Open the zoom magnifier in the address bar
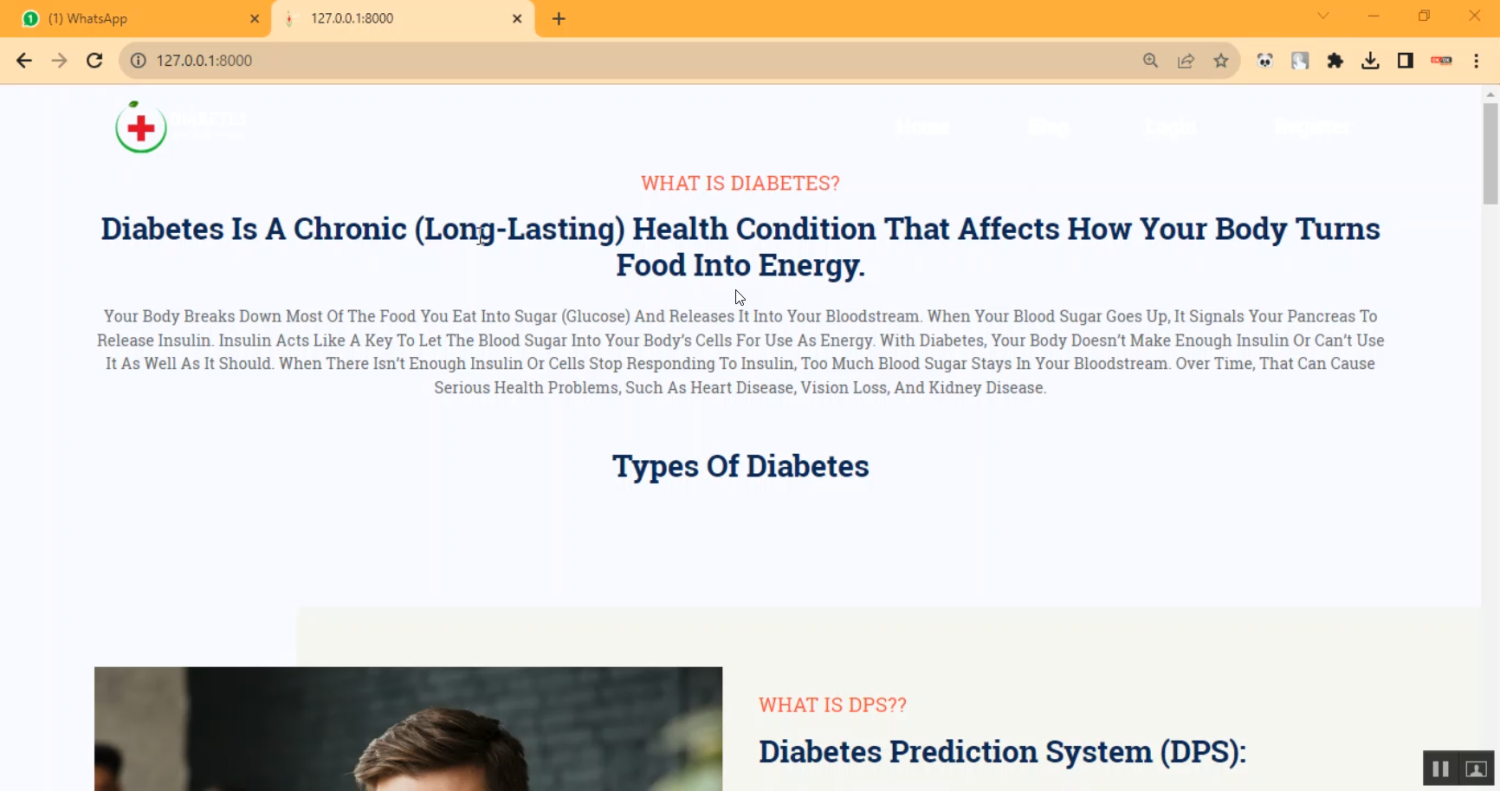 pos(1150,60)
